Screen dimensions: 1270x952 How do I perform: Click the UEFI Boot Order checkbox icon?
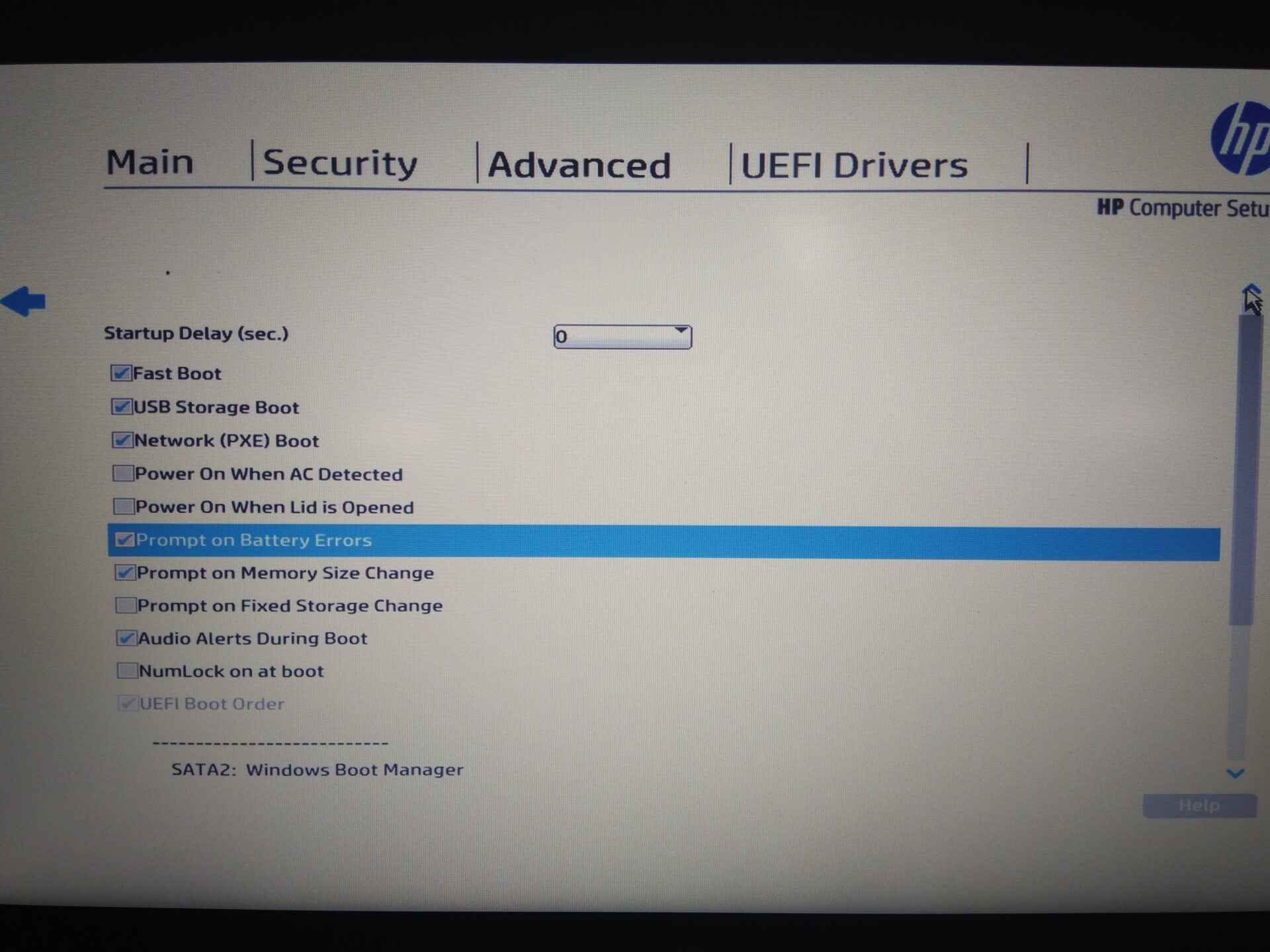121,704
